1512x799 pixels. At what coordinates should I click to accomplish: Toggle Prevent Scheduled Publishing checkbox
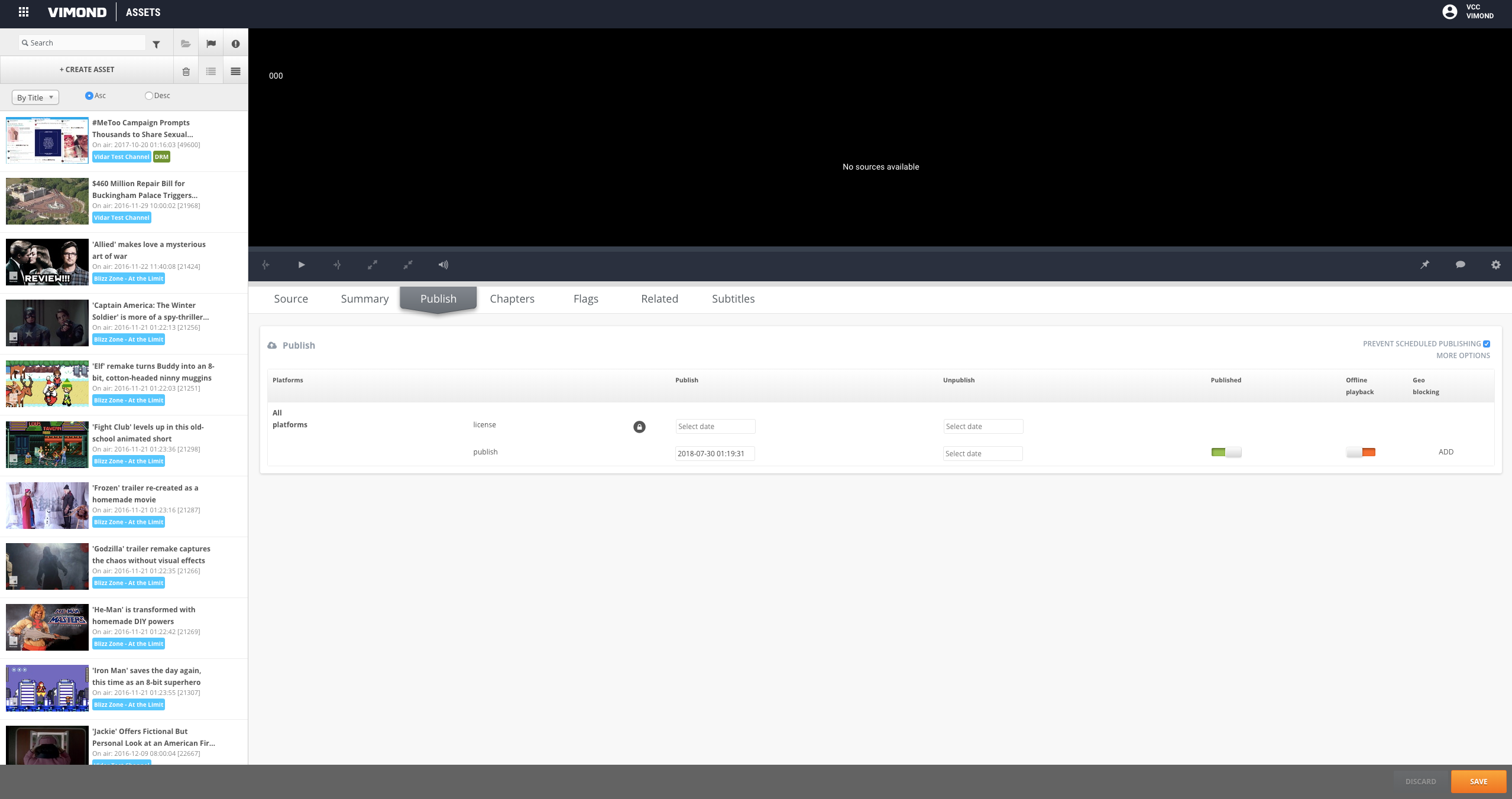(1487, 344)
